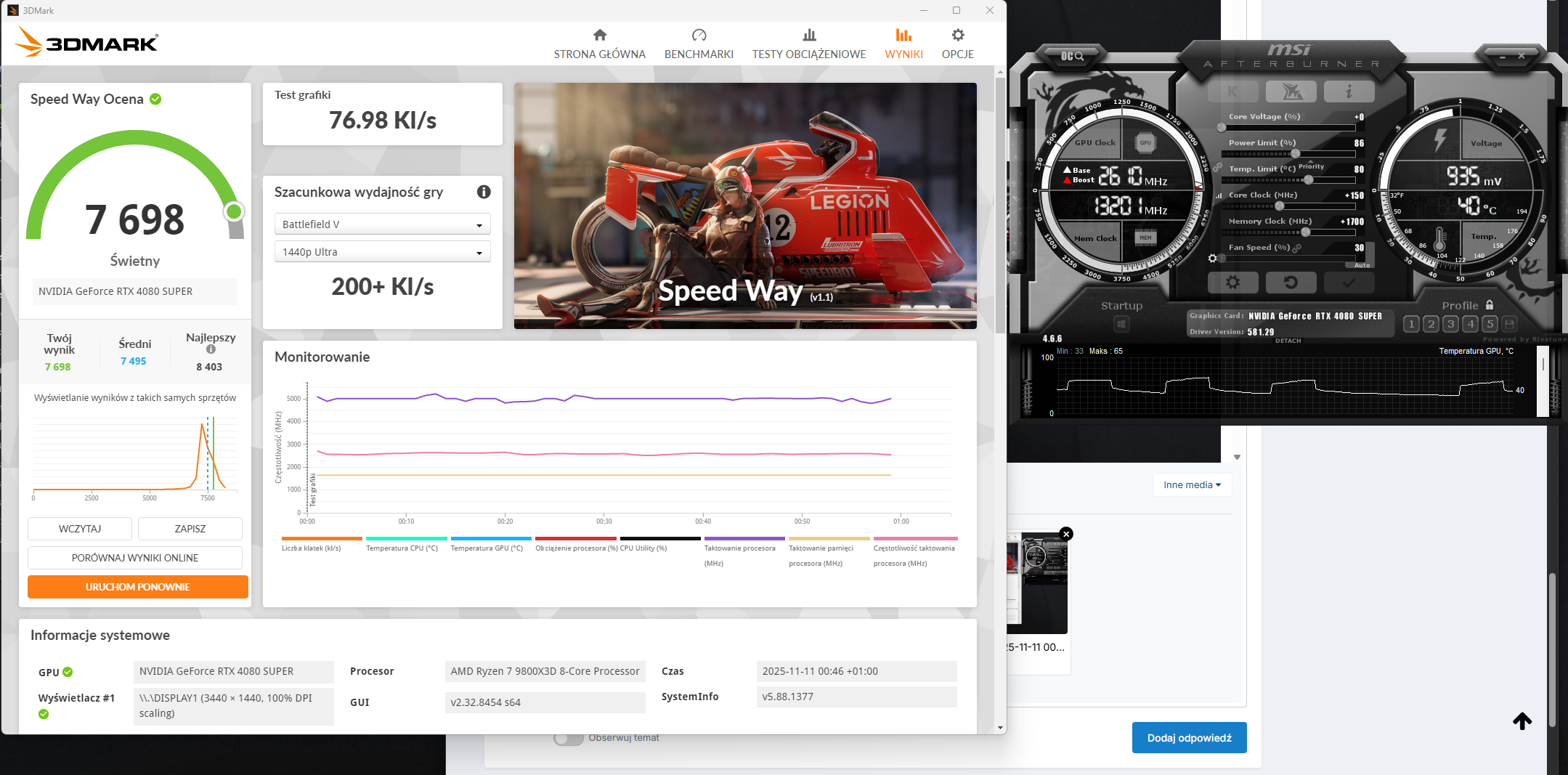Click the 3DMark logo
Image resolution: width=1568 pixels, height=775 pixels.
point(86,43)
